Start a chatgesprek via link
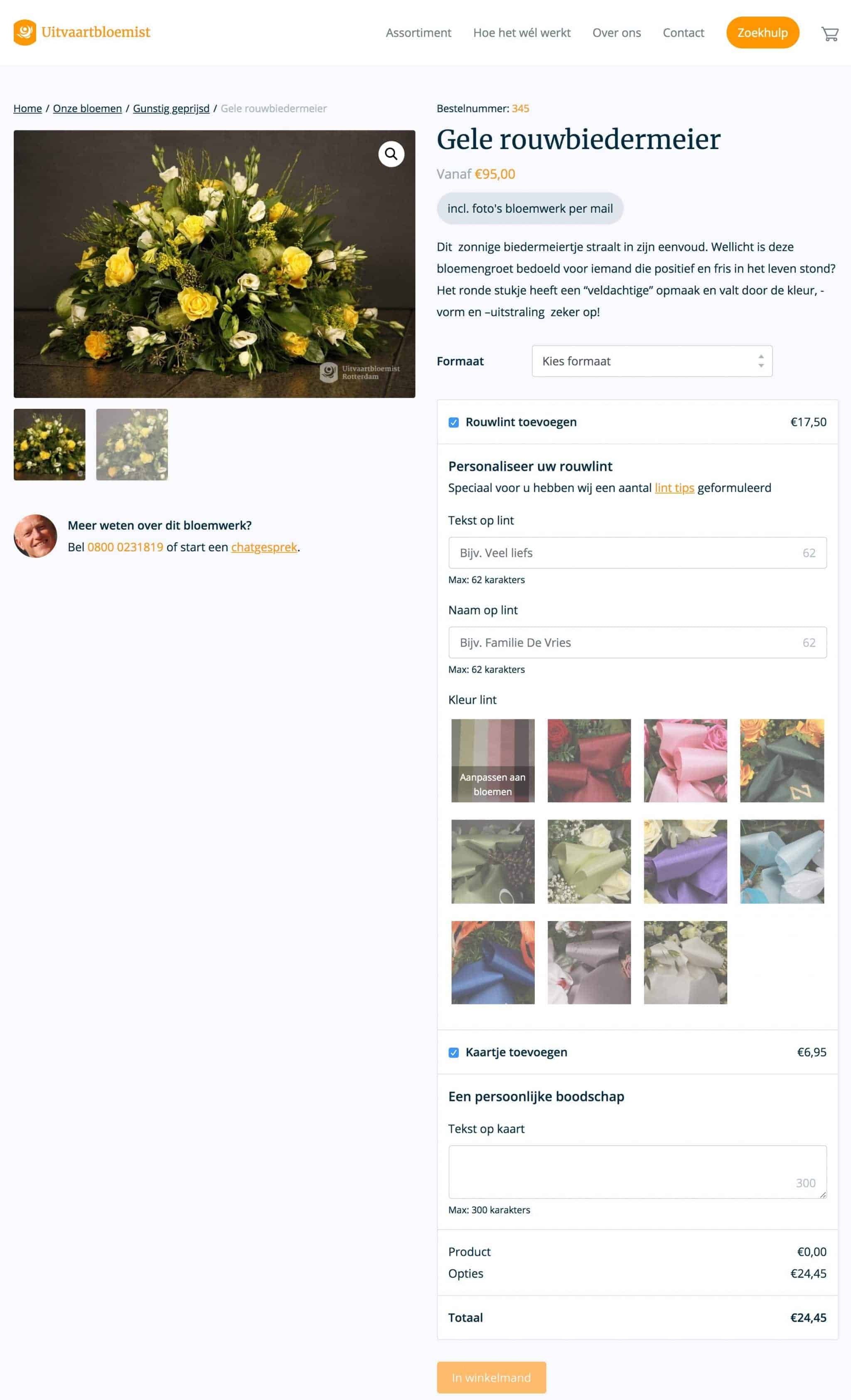The width and height of the screenshot is (851, 1400). pyautogui.click(x=264, y=547)
